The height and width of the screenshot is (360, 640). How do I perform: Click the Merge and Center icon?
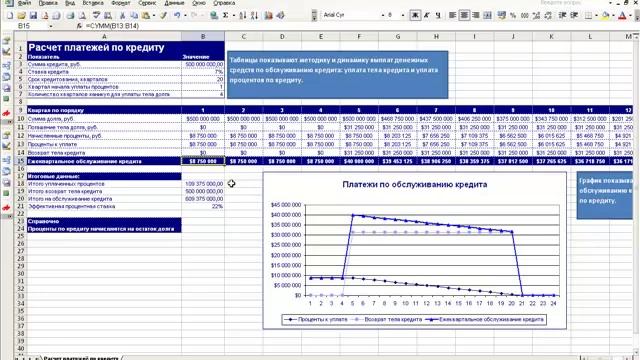(487, 16)
